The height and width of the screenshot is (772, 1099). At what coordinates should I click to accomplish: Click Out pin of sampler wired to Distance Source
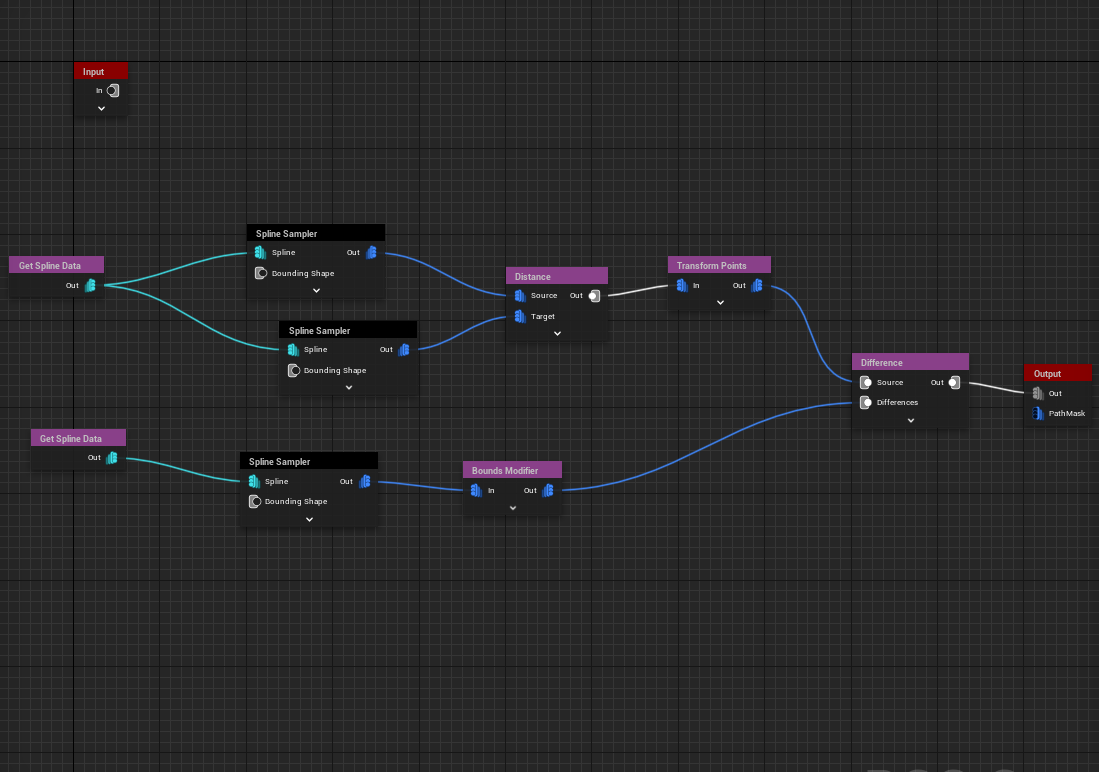[371, 252]
